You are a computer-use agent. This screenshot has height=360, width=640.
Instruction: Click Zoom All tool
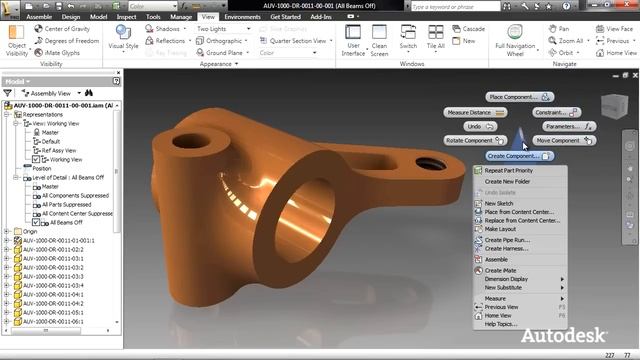[565, 41]
